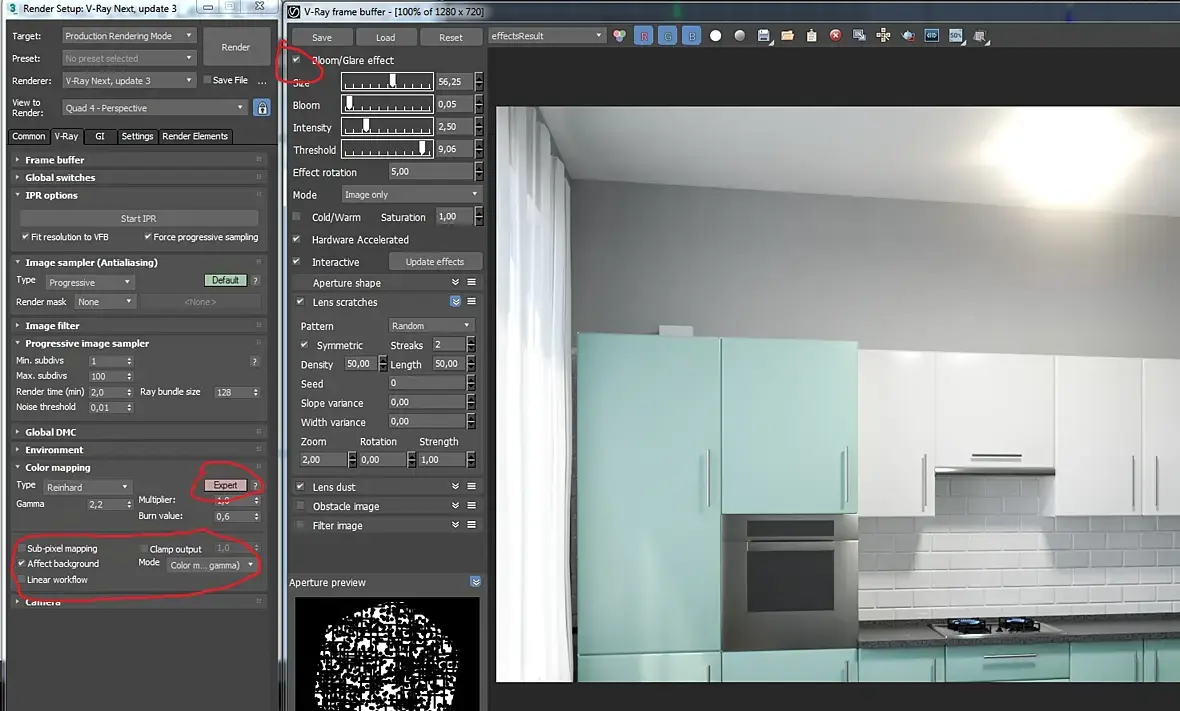Viewport: 1180px width, 711px height.
Task: Toggle Lens dust checkbox
Action: point(300,487)
